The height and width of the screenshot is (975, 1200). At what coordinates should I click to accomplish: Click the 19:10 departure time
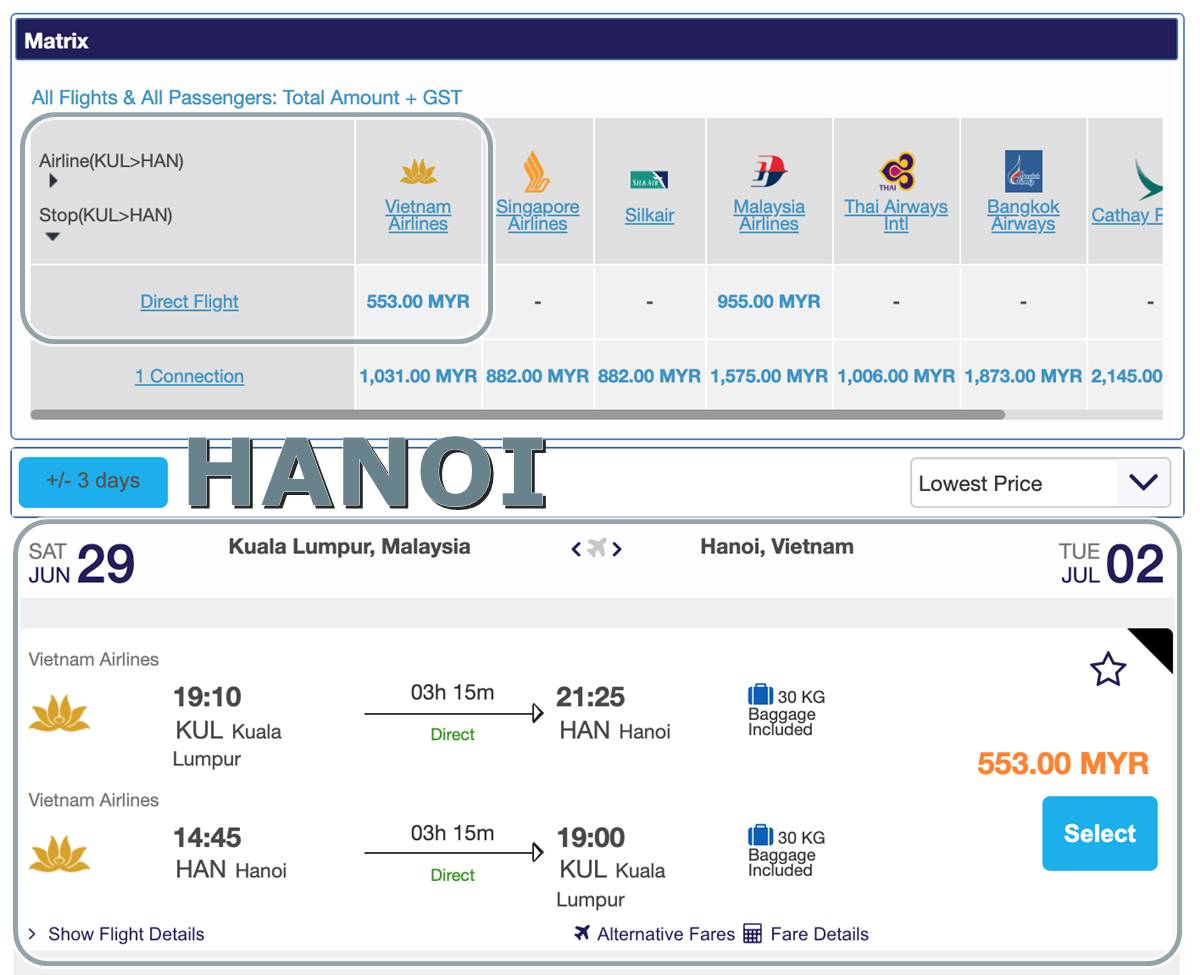coord(207,697)
